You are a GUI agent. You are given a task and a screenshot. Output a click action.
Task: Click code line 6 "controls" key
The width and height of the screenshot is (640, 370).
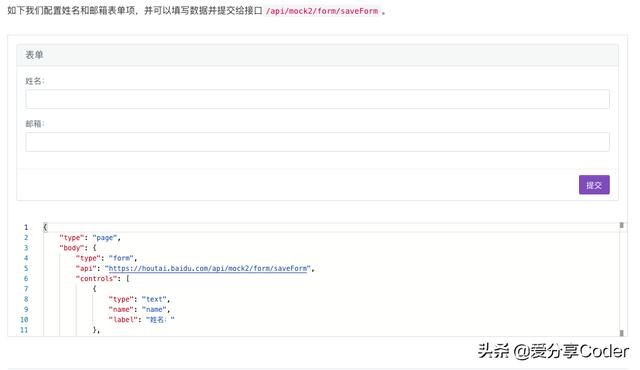pos(96,279)
